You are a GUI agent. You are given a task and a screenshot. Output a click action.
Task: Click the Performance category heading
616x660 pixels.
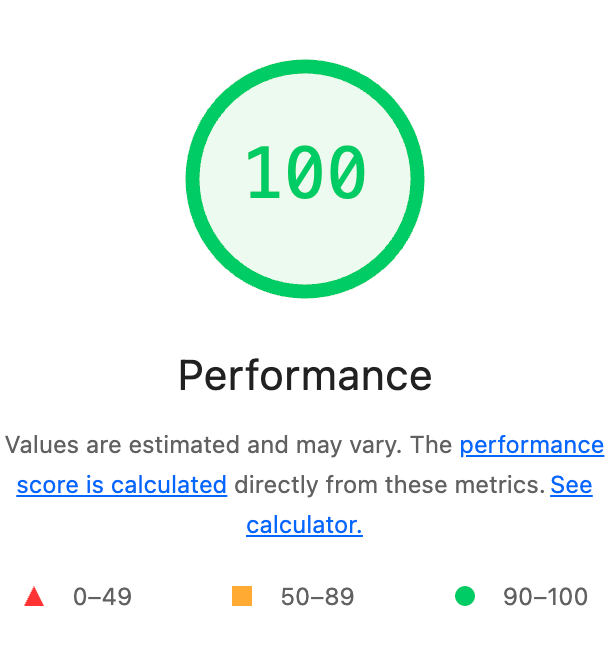click(305, 376)
